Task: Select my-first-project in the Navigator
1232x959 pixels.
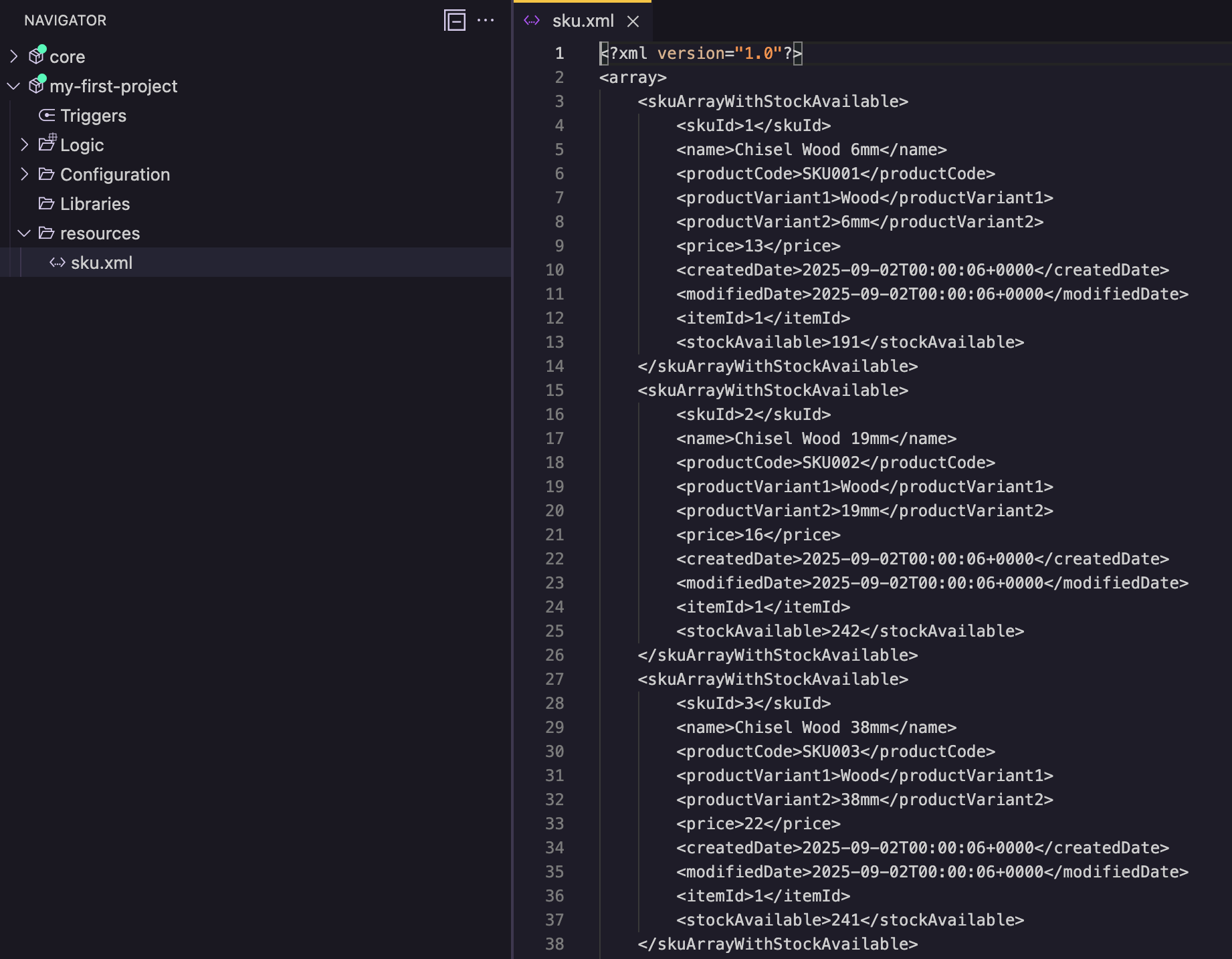Action: point(114,86)
